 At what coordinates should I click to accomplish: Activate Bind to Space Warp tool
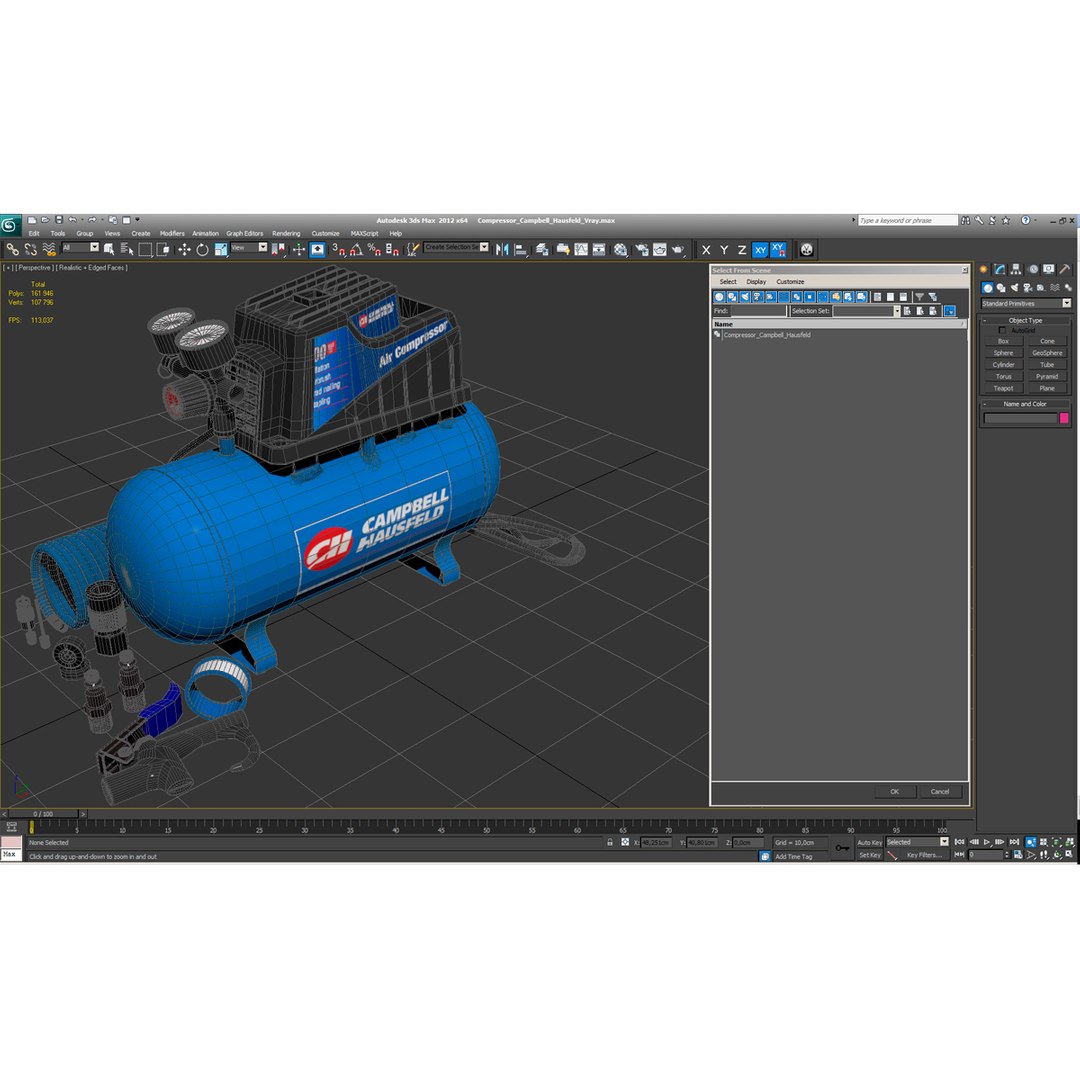48,249
